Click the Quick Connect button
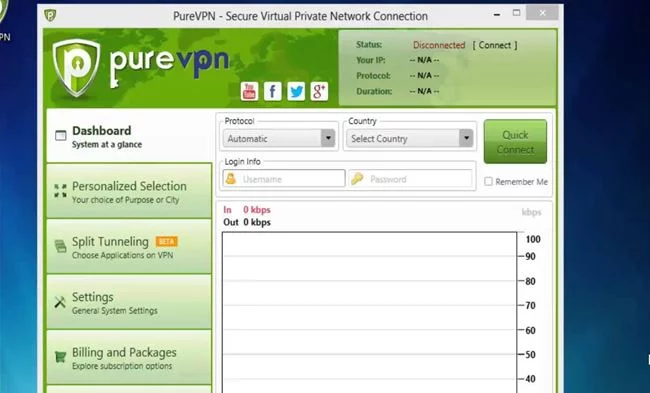The image size is (650, 393). tap(515, 142)
